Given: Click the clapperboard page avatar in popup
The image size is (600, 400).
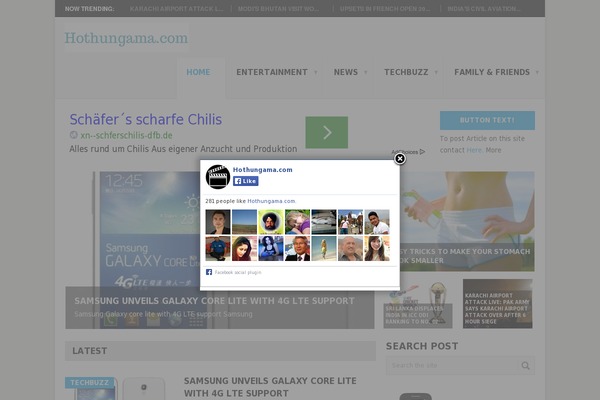Looking at the screenshot, I should point(218,177).
